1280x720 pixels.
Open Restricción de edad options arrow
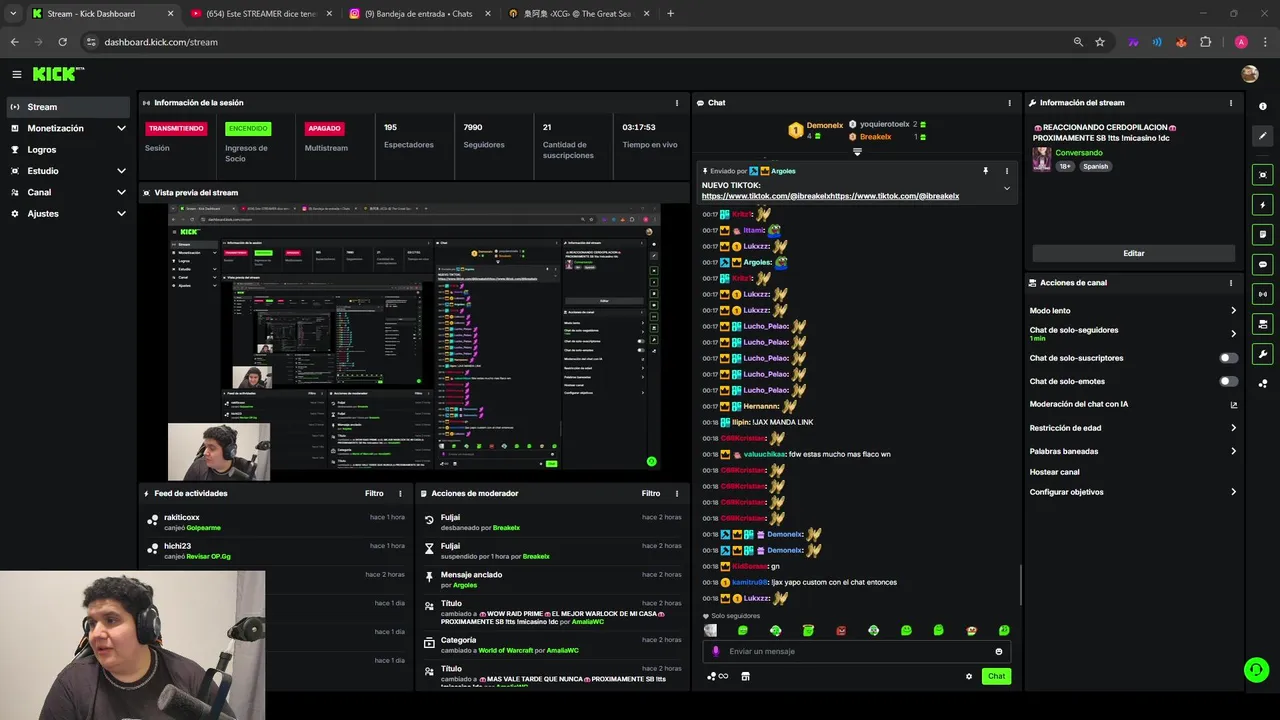pos(1233,428)
